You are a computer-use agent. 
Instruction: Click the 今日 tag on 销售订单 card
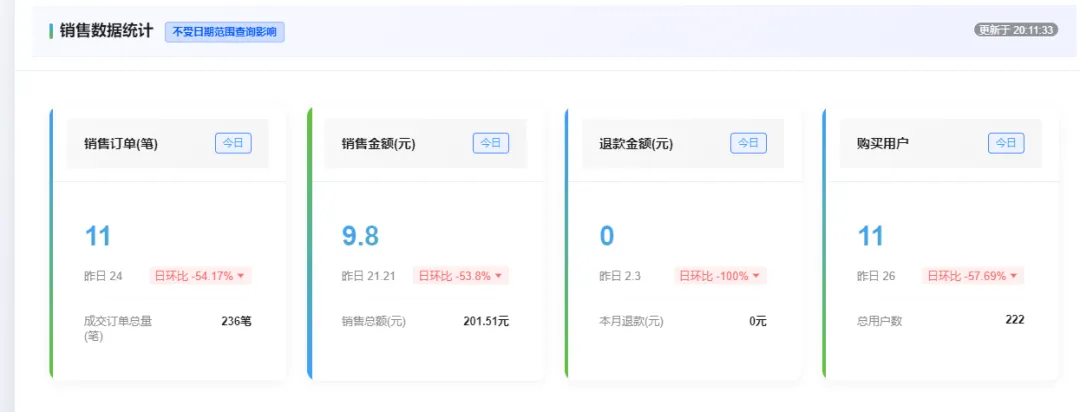(x=233, y=143)
